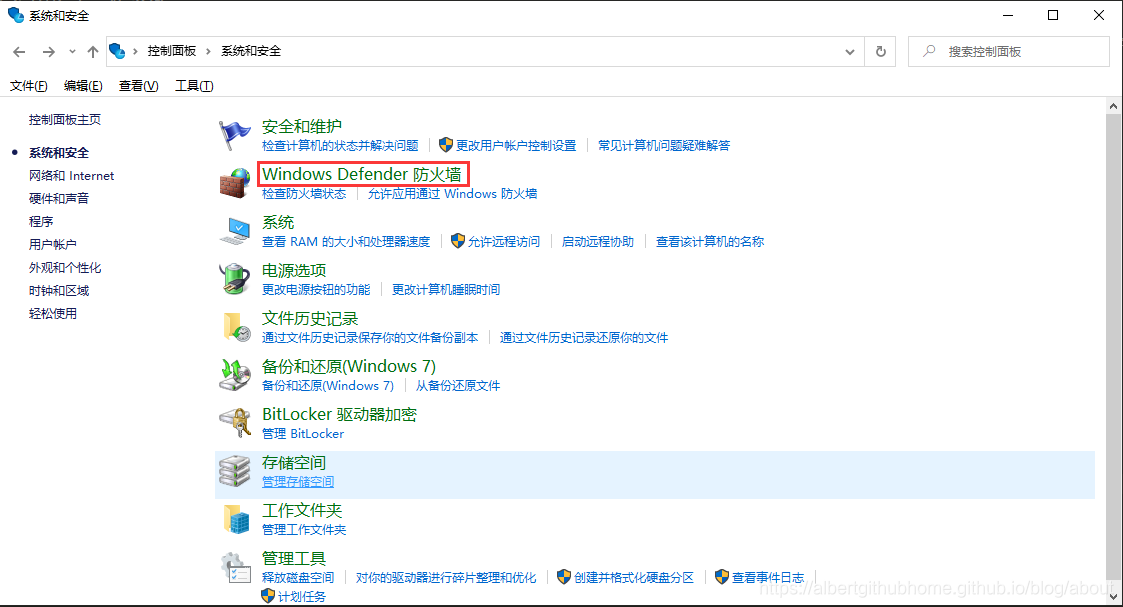The width and height of the screenshot is (1123, 607).
Task: Click 从备份还原文件 link
Action: 458,385
